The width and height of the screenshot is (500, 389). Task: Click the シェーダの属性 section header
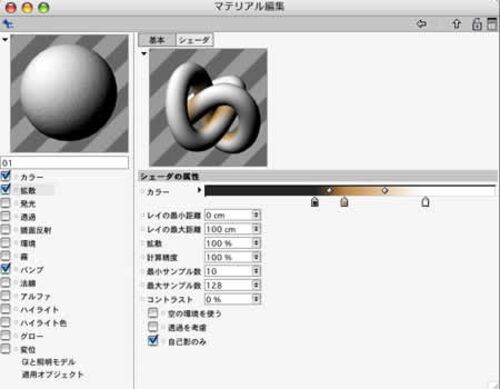click(317, 176)
